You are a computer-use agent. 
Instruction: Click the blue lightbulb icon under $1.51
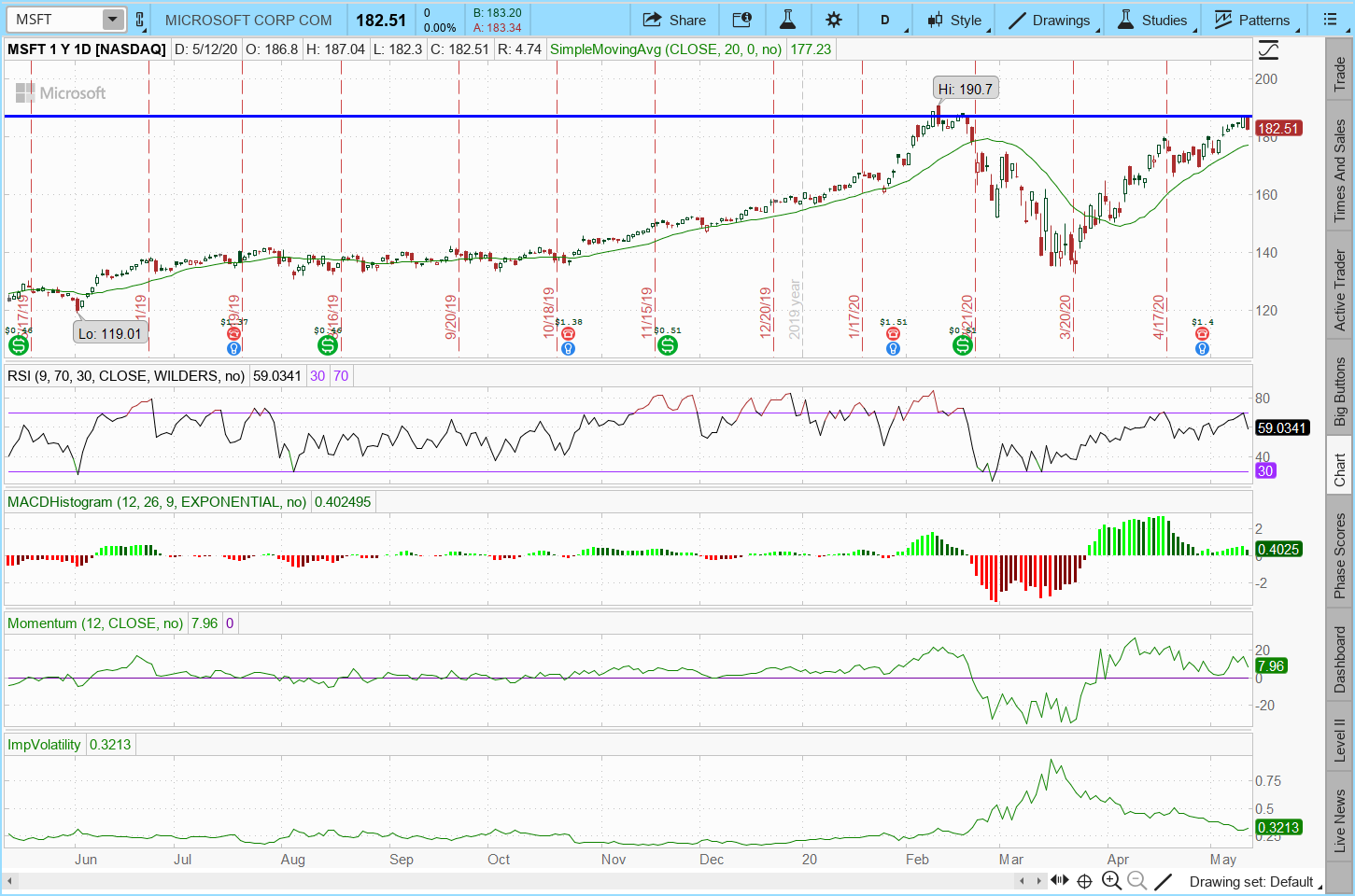click(x=893, y=348)
